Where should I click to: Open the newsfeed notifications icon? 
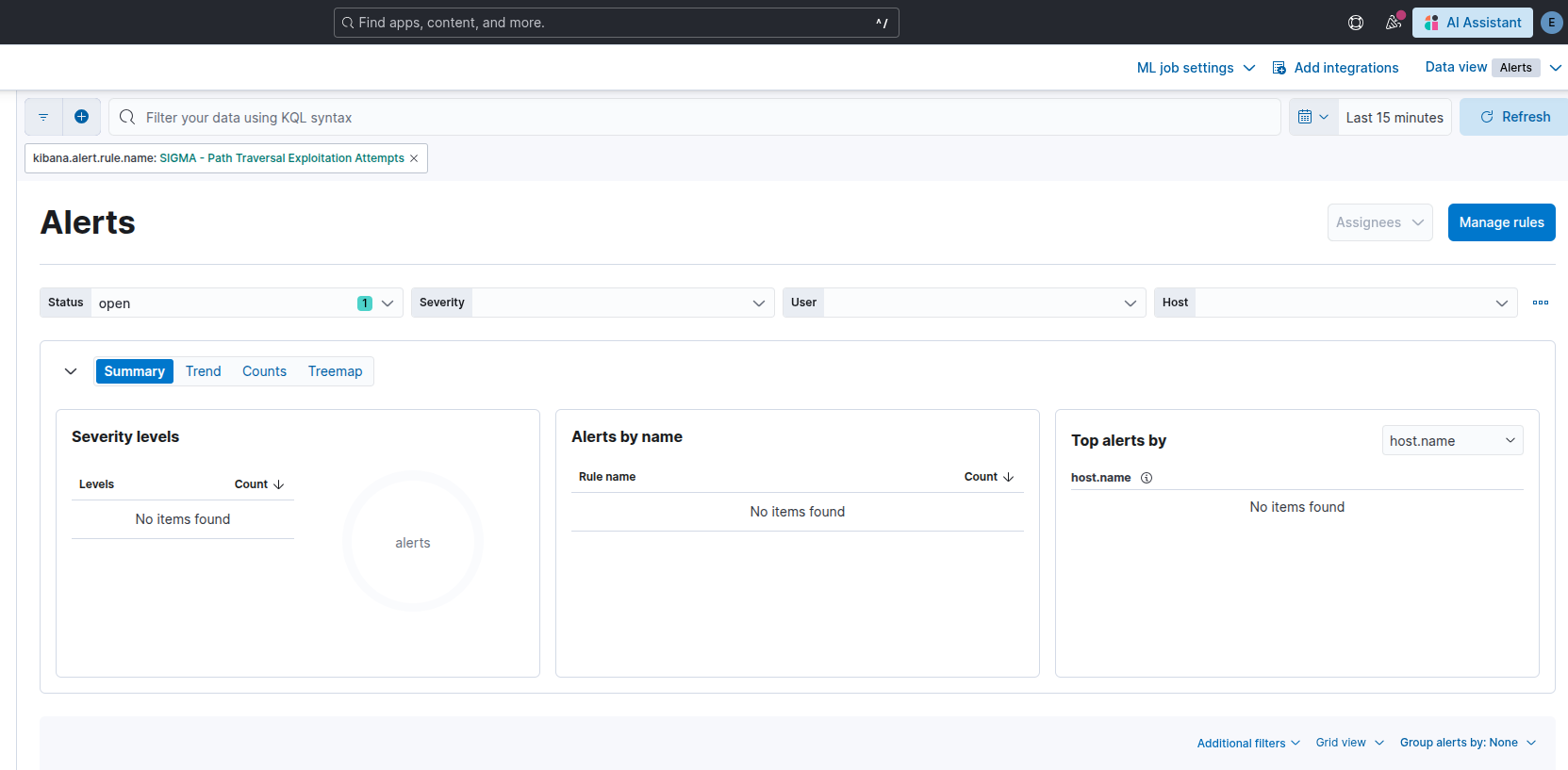(1393, 23)
